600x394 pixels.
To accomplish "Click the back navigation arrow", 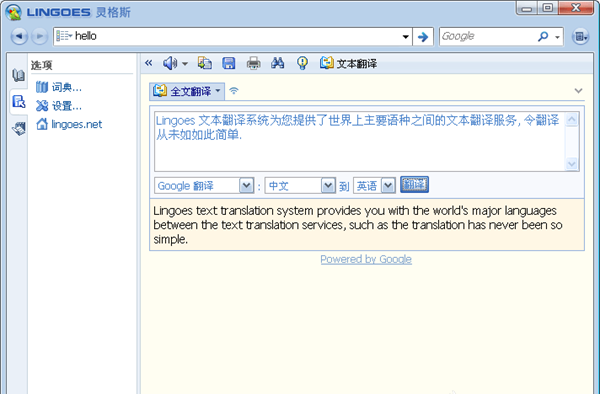I will click(x=19, y=37).
